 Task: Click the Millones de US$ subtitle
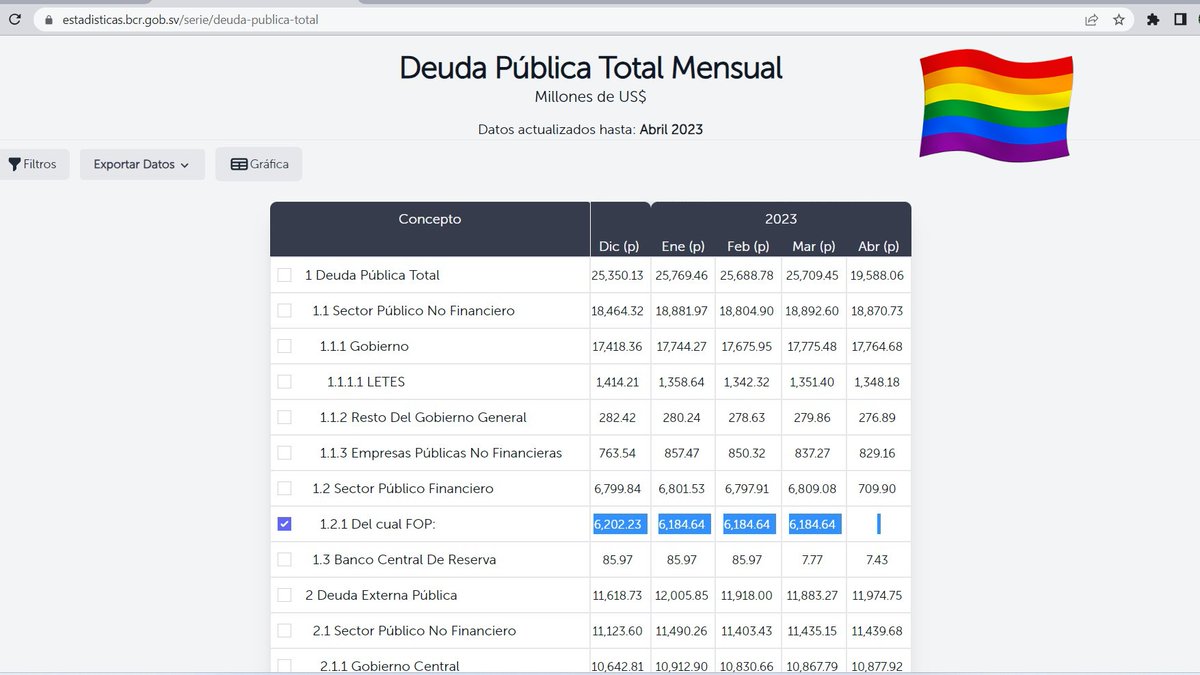click(x=590, y=97)
